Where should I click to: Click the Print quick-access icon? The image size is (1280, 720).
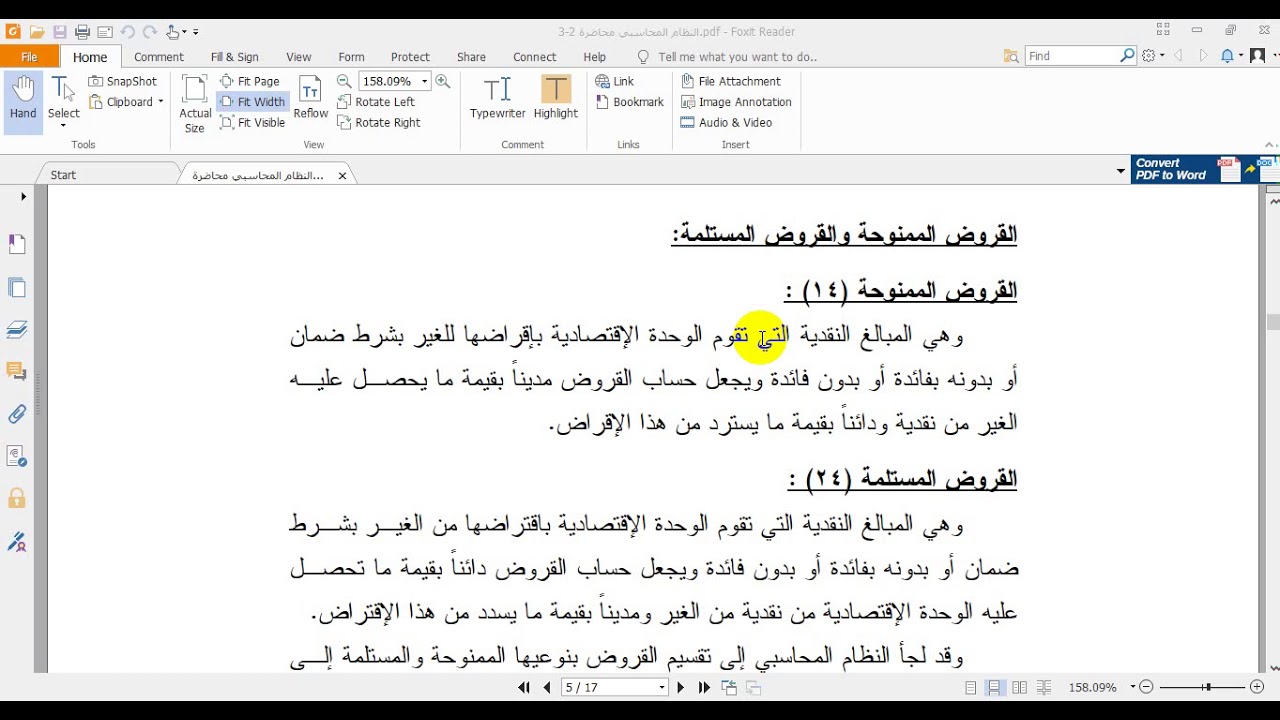click(82, 32)
